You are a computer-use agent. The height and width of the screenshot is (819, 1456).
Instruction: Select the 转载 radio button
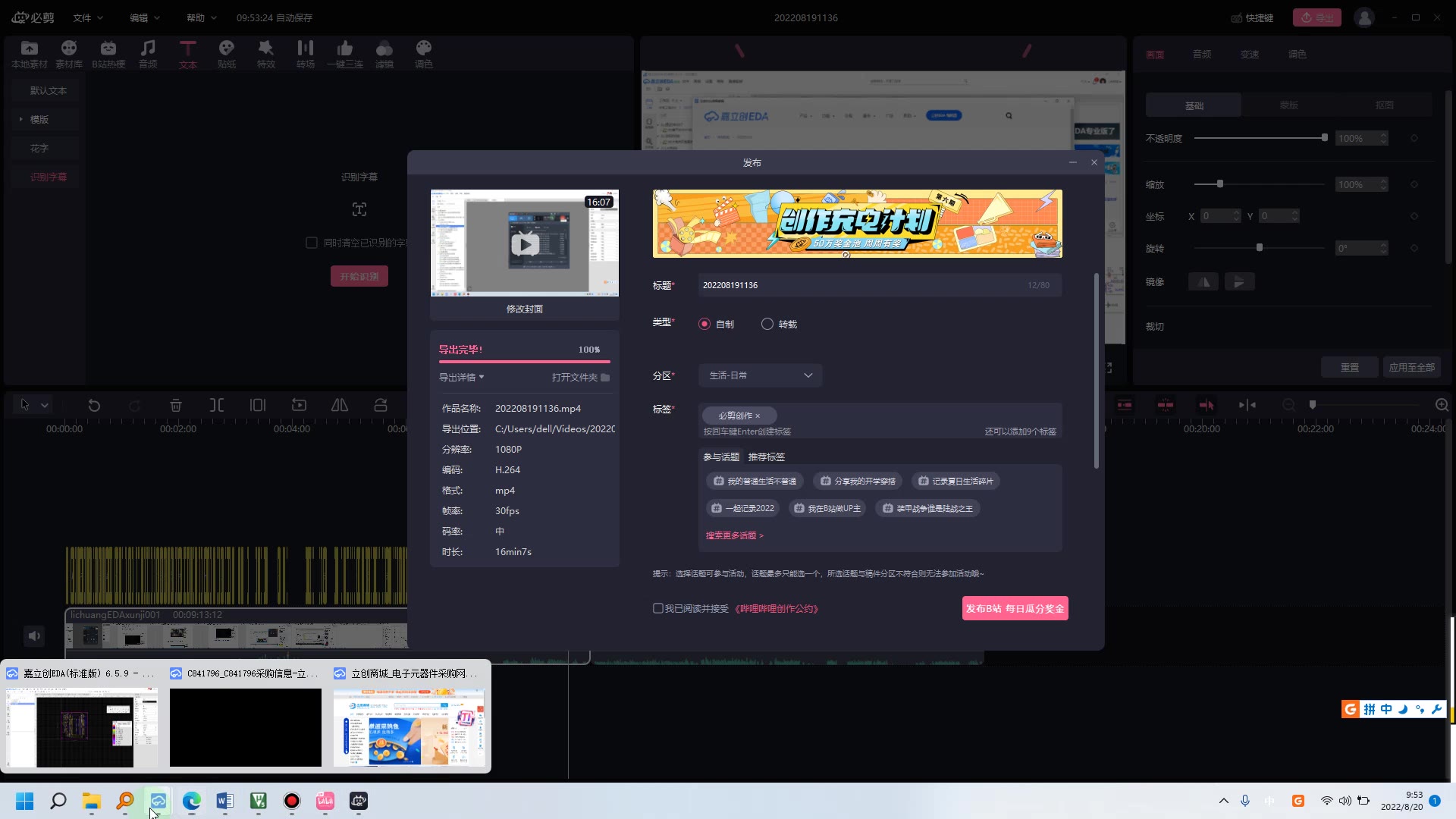pos(767,323)
